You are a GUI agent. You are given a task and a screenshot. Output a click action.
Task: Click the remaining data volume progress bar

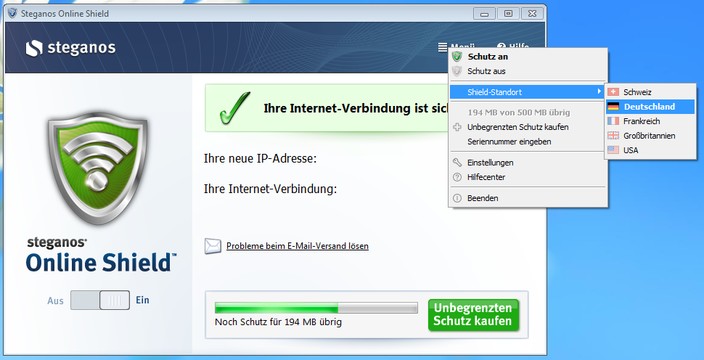[316, 308]
